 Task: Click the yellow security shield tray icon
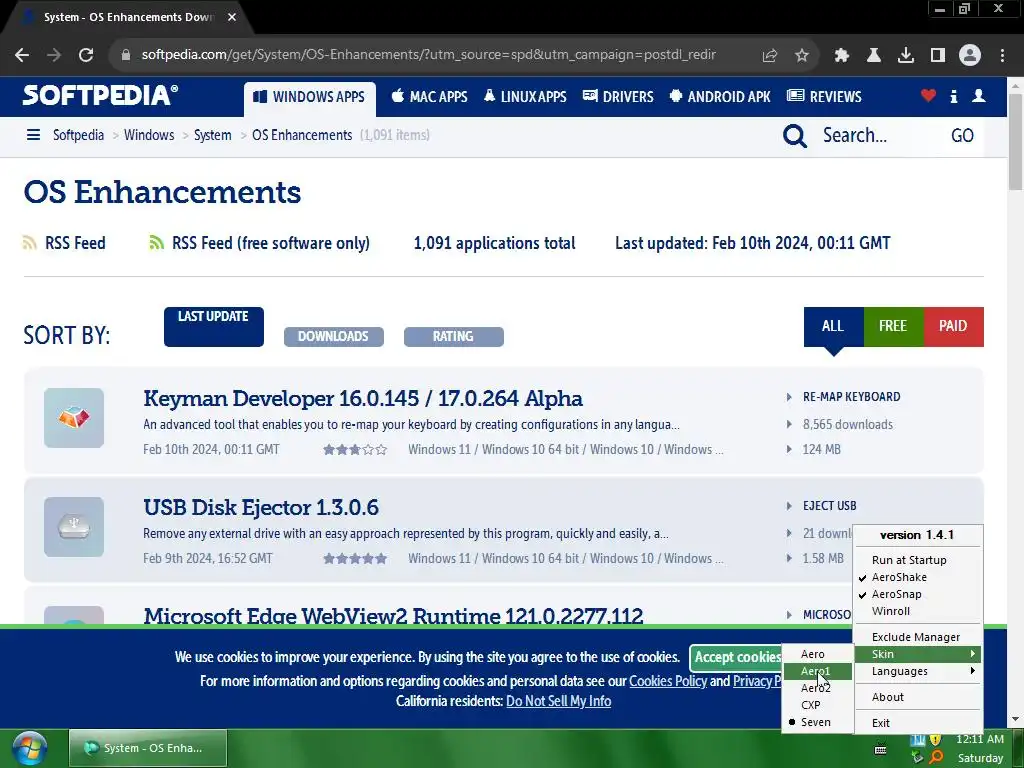(936, 739)
